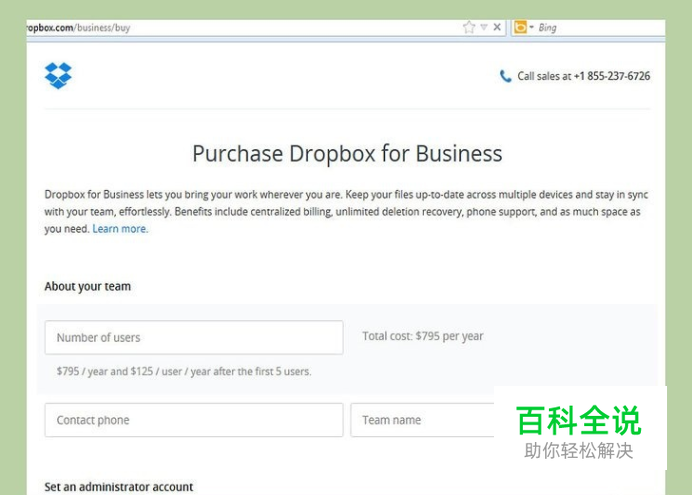Focus the Contact phone field

(194, 420)
